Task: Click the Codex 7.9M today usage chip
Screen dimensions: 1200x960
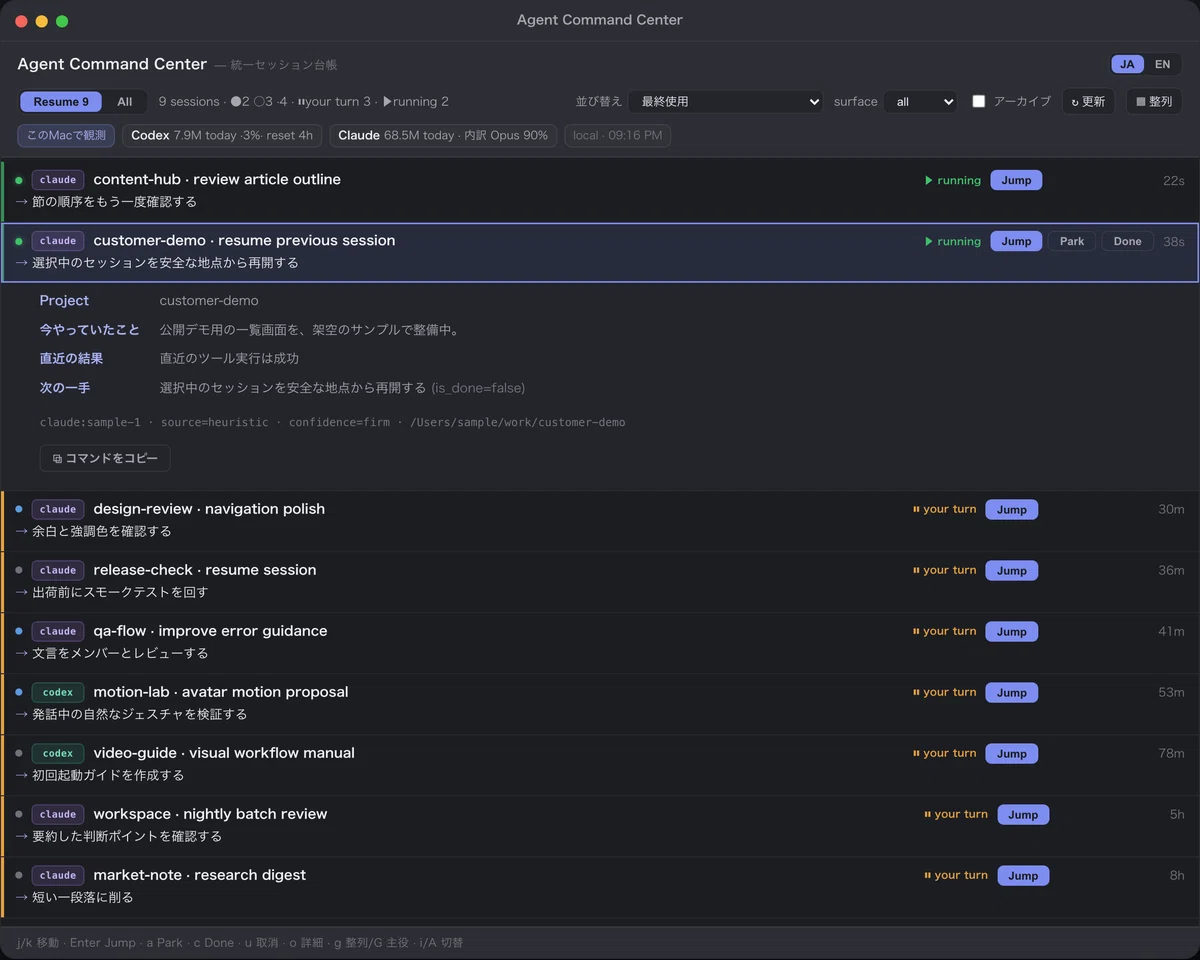Action: [222, 135]
